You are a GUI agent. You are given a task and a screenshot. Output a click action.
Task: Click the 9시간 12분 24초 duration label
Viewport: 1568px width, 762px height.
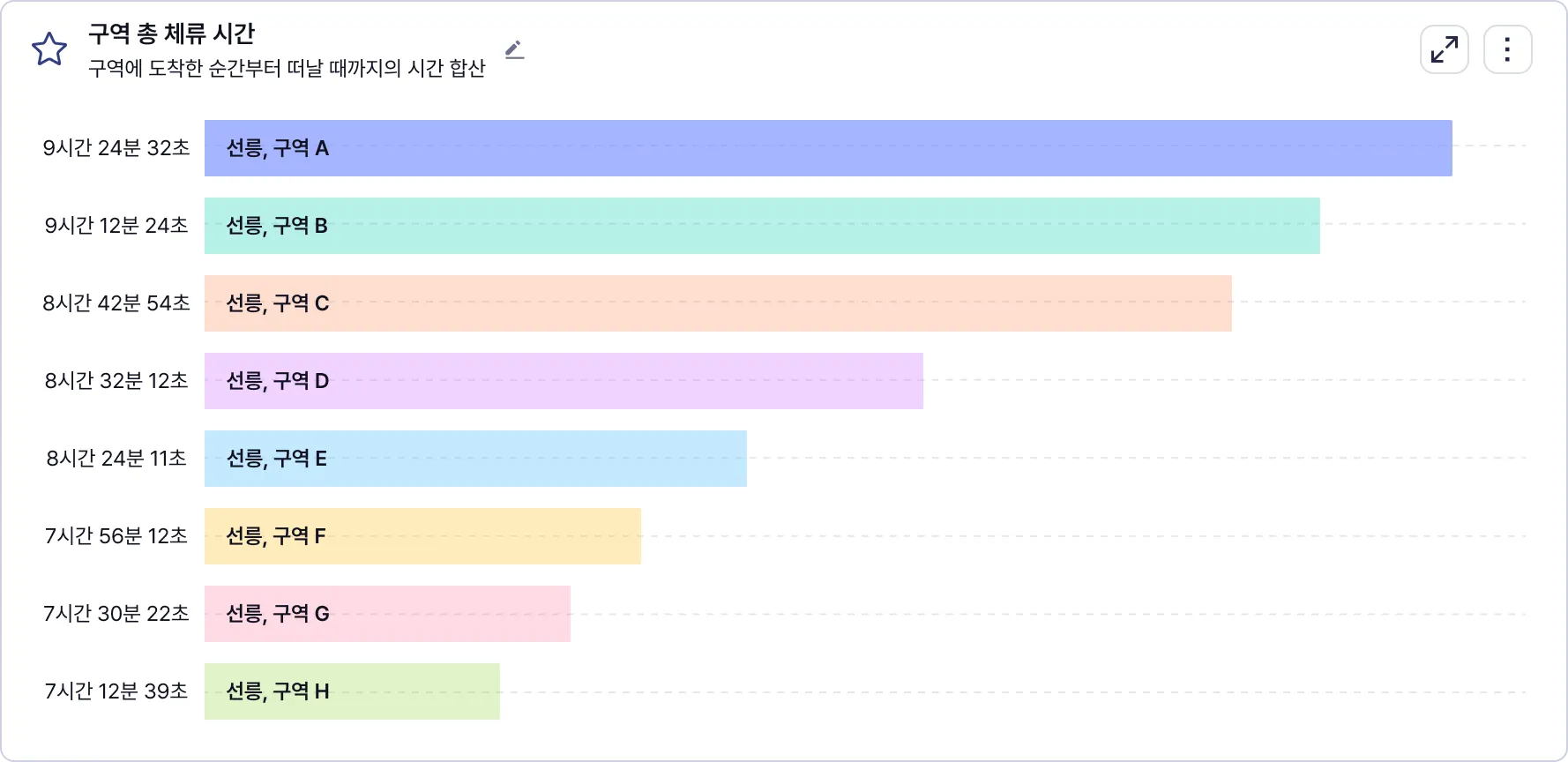(x=116, y=226)
